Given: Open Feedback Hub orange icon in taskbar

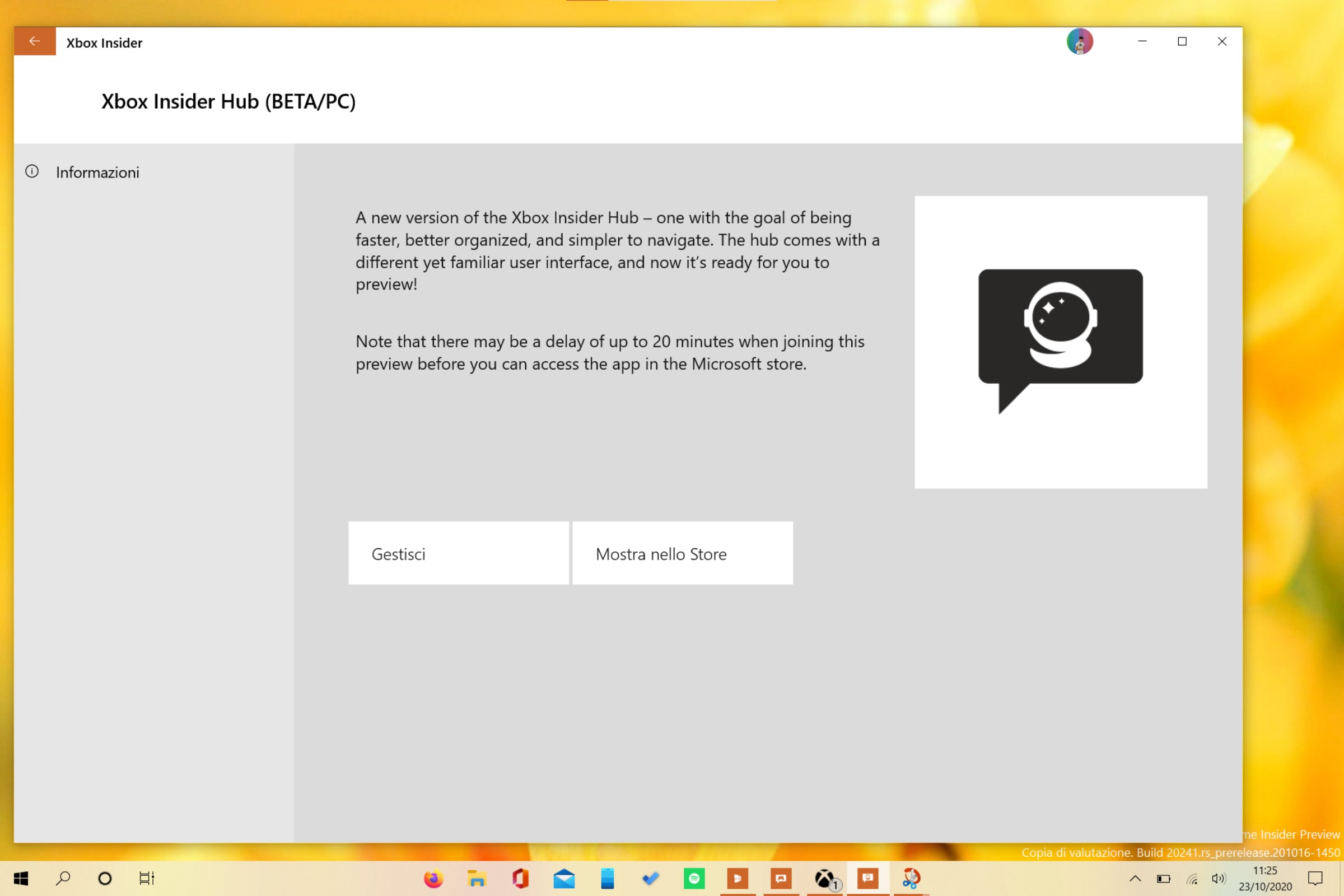Looking at the screenshot, I should 781,878.
